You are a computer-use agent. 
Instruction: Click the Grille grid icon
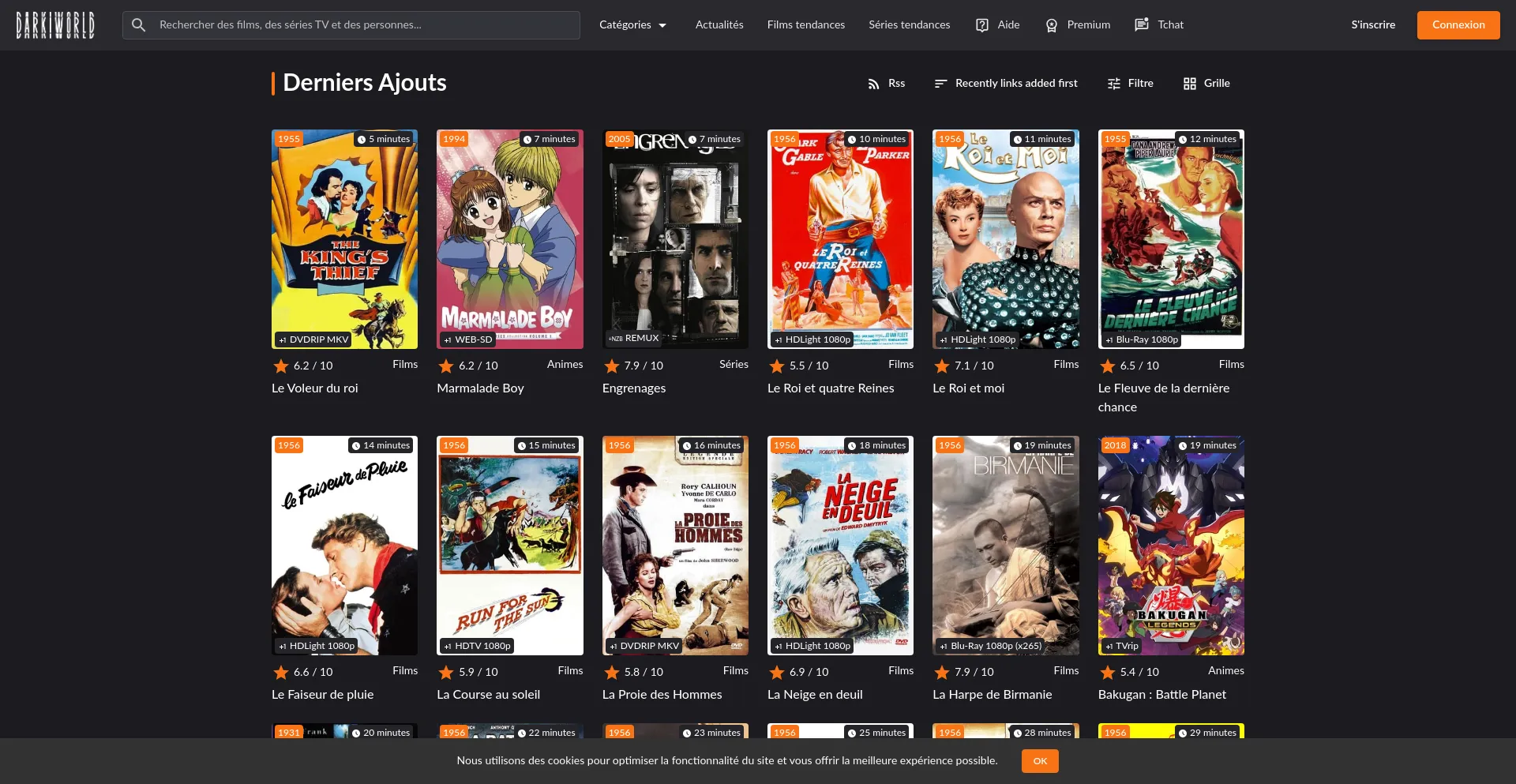click(x=1189, y=84)
